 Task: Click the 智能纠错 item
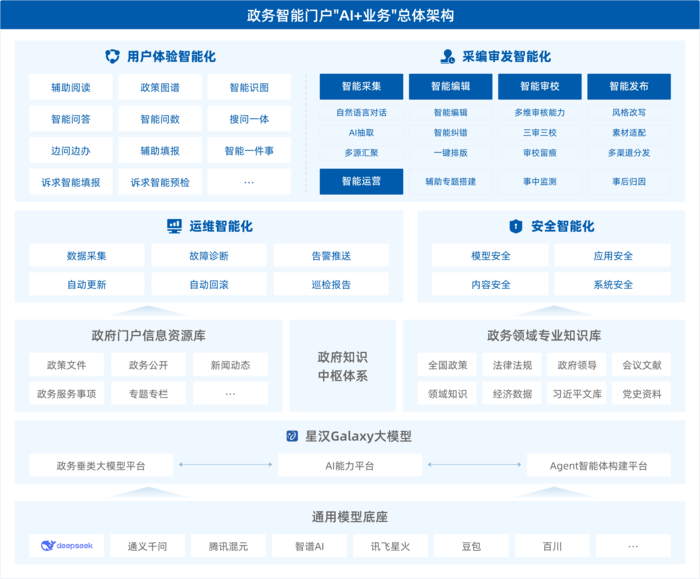point(450,133)
